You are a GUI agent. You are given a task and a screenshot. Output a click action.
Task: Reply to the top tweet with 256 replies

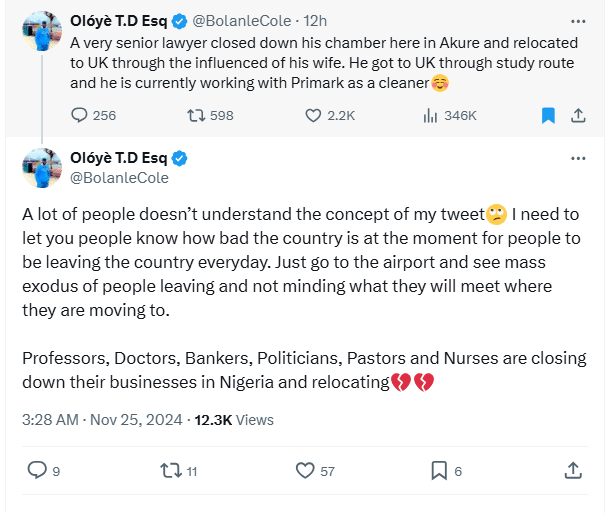tap(81, 116)
